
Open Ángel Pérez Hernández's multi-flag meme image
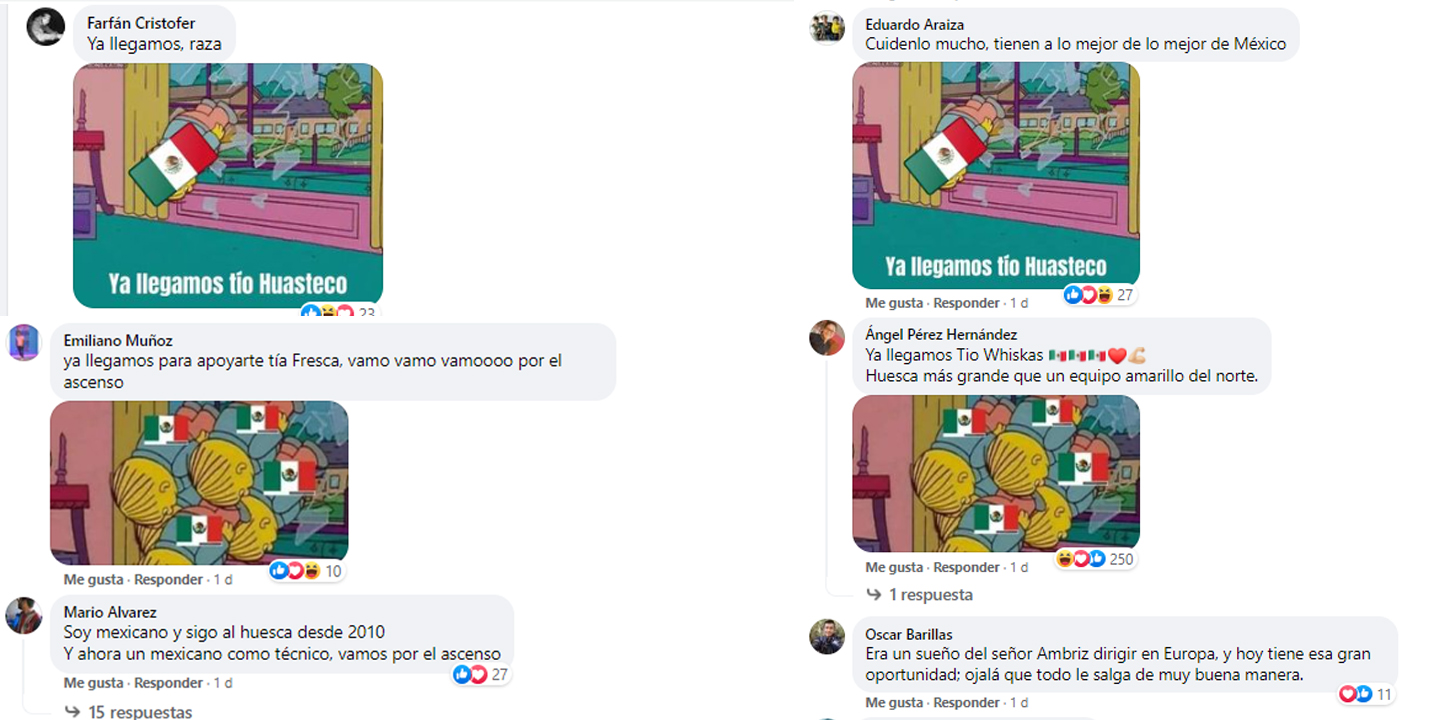point(996,473)
